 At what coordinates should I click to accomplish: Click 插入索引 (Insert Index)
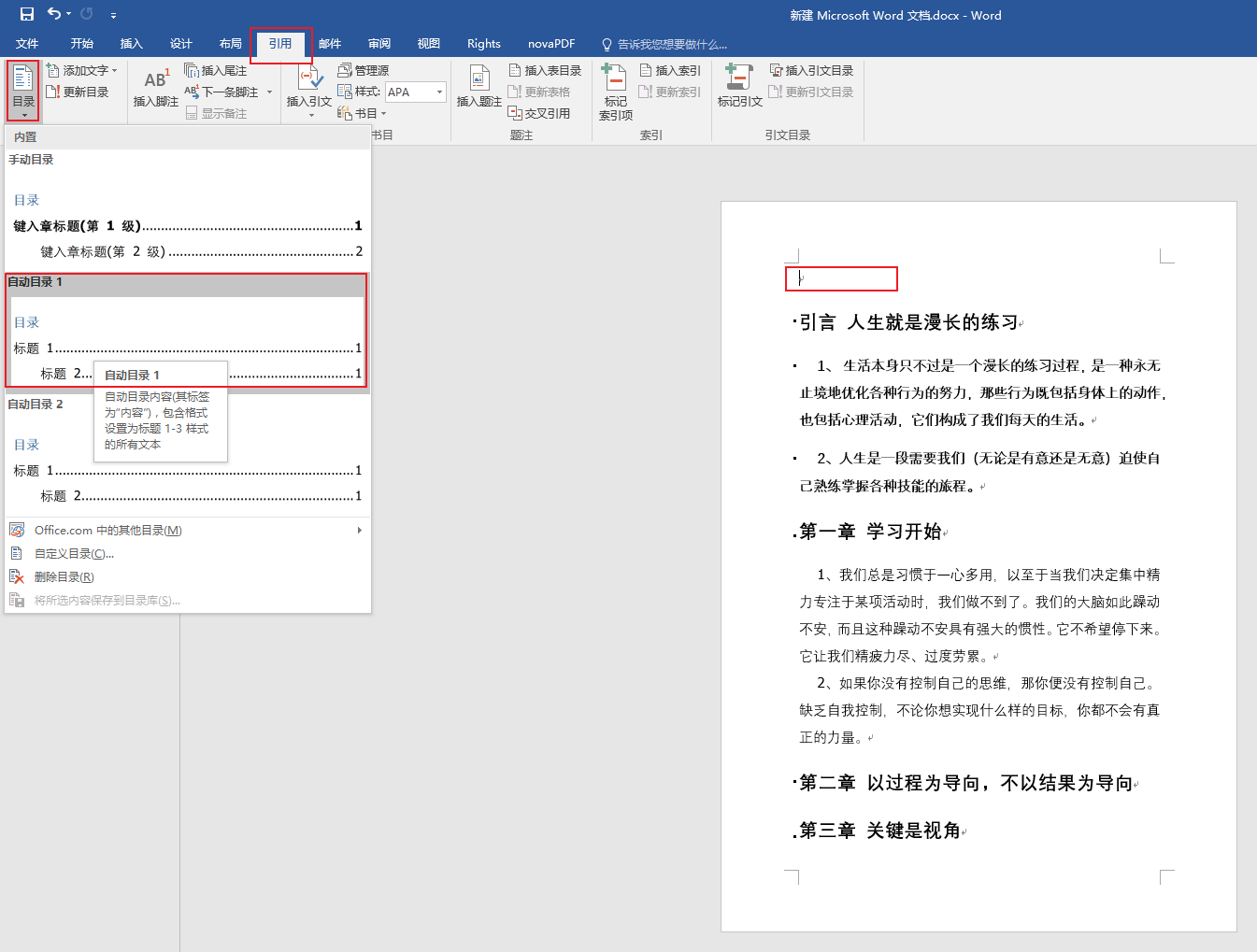[x=670, y=71]
